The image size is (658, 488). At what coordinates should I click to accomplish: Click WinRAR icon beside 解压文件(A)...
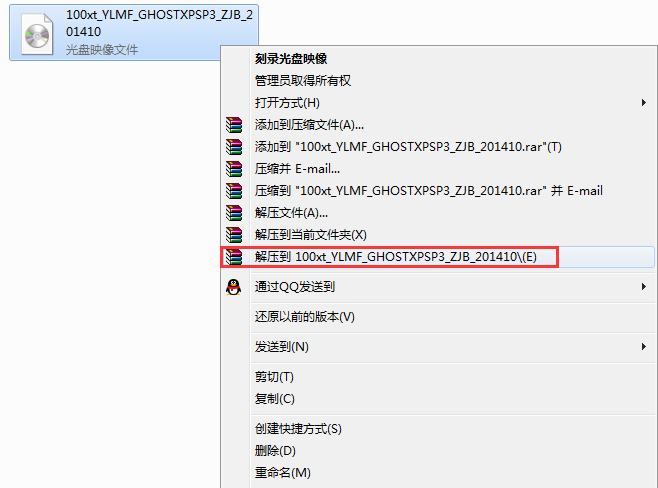[234, 213]
